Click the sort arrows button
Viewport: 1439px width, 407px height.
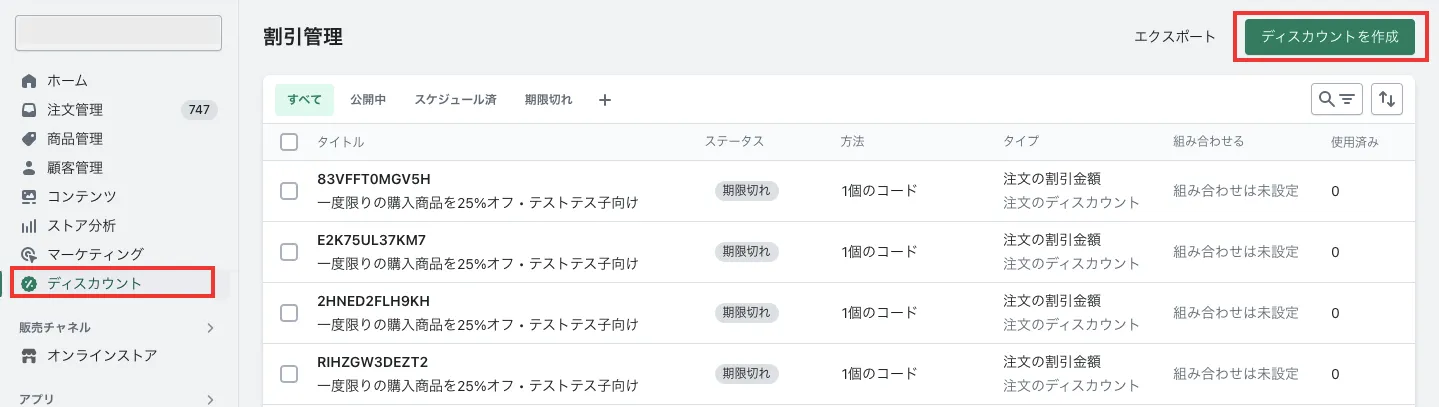[1387, 99]
